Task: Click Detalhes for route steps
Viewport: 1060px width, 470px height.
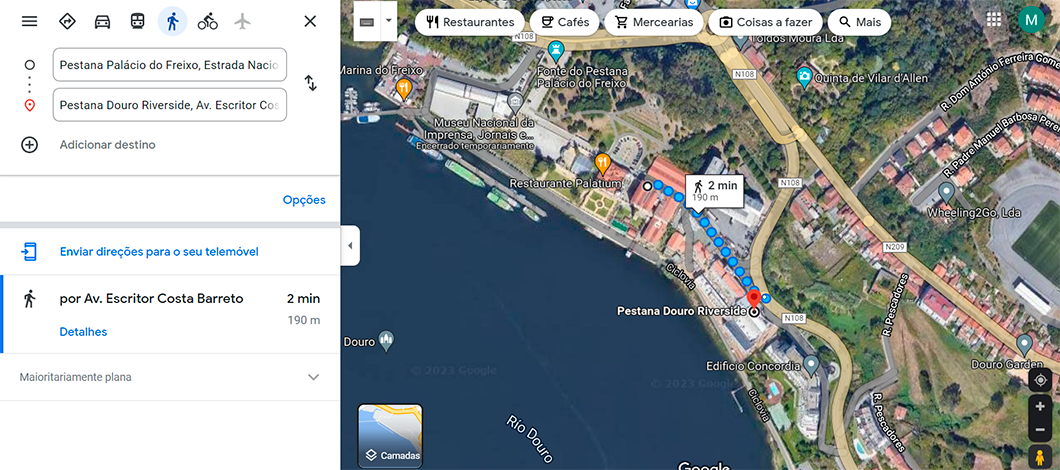Action: tap(83, 332)
